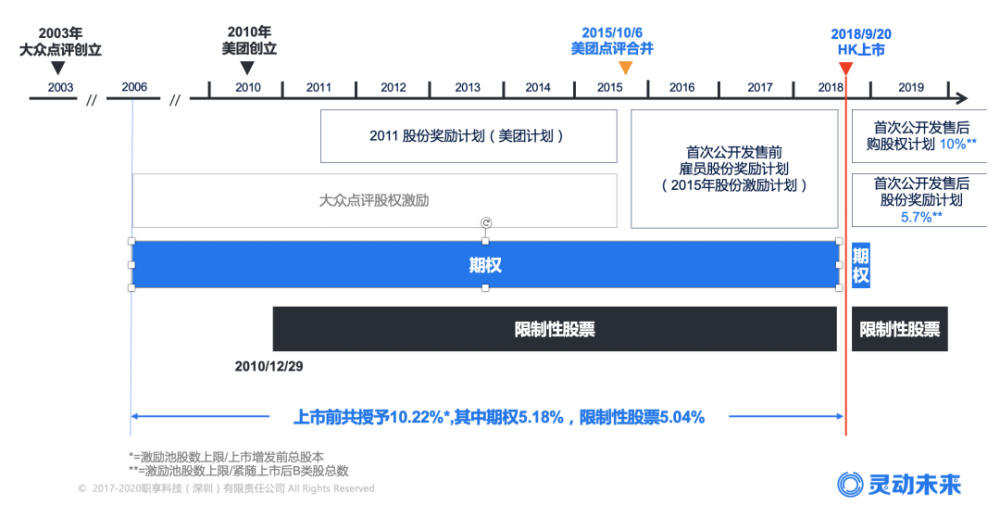Click the 大众点评股权激励 box
1000x506 pixels.
click(374, 200)
